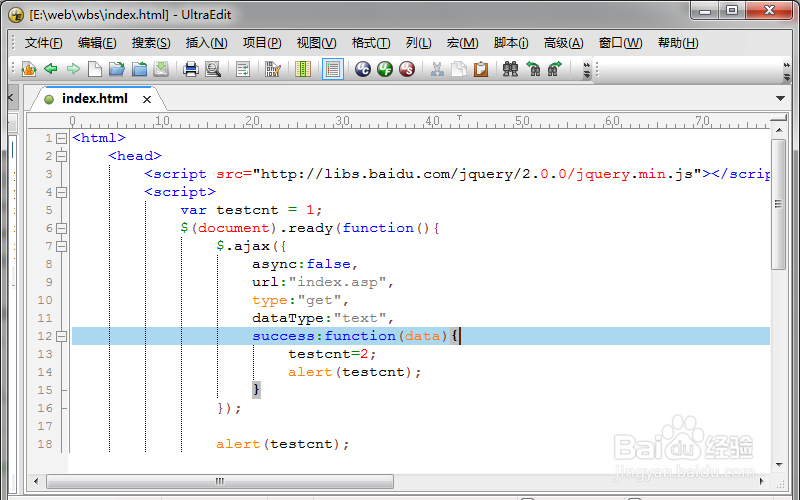The image size is (800, 500).
Task: Open the 文件(F) menu
Action: 44,43
